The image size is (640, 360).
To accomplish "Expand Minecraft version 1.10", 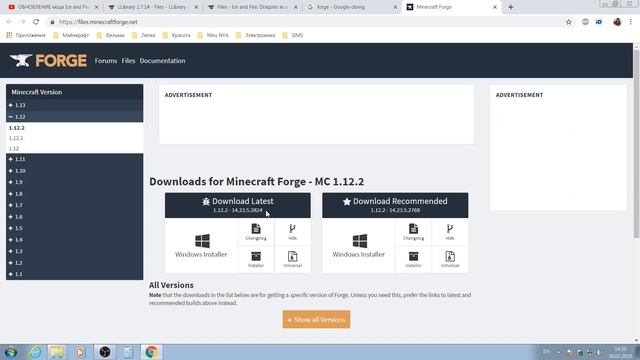I will 75,171.
